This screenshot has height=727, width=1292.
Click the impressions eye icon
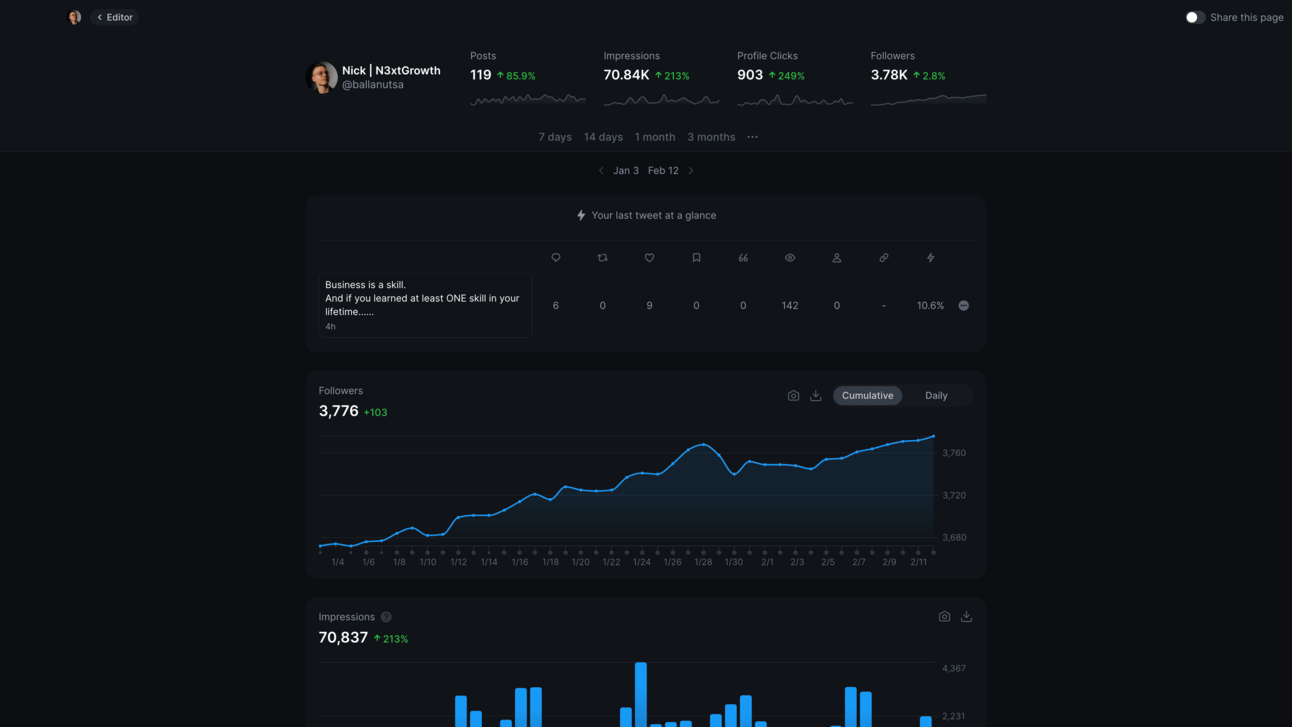(790, 258)
